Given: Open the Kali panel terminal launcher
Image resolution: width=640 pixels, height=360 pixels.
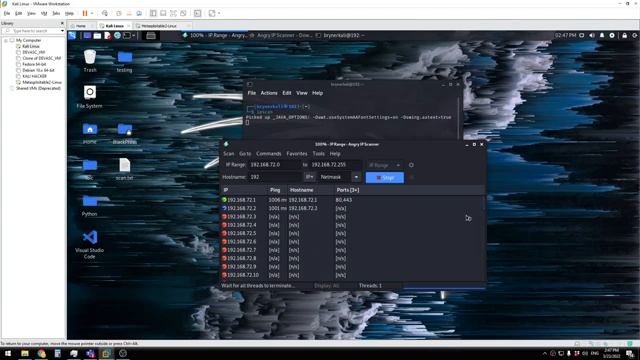Looking at the screenshot, I should pos(127,36).
